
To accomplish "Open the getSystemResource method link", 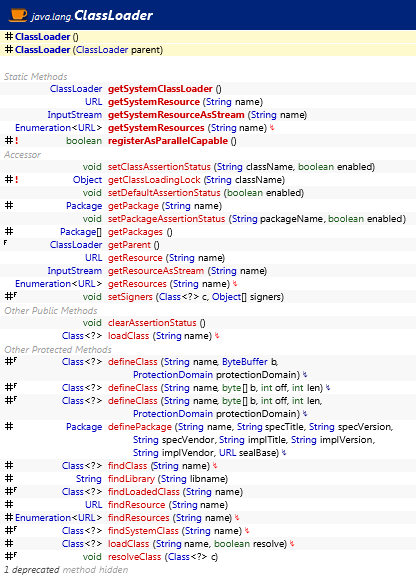I will pyautogui.click(x=154, y=102).
